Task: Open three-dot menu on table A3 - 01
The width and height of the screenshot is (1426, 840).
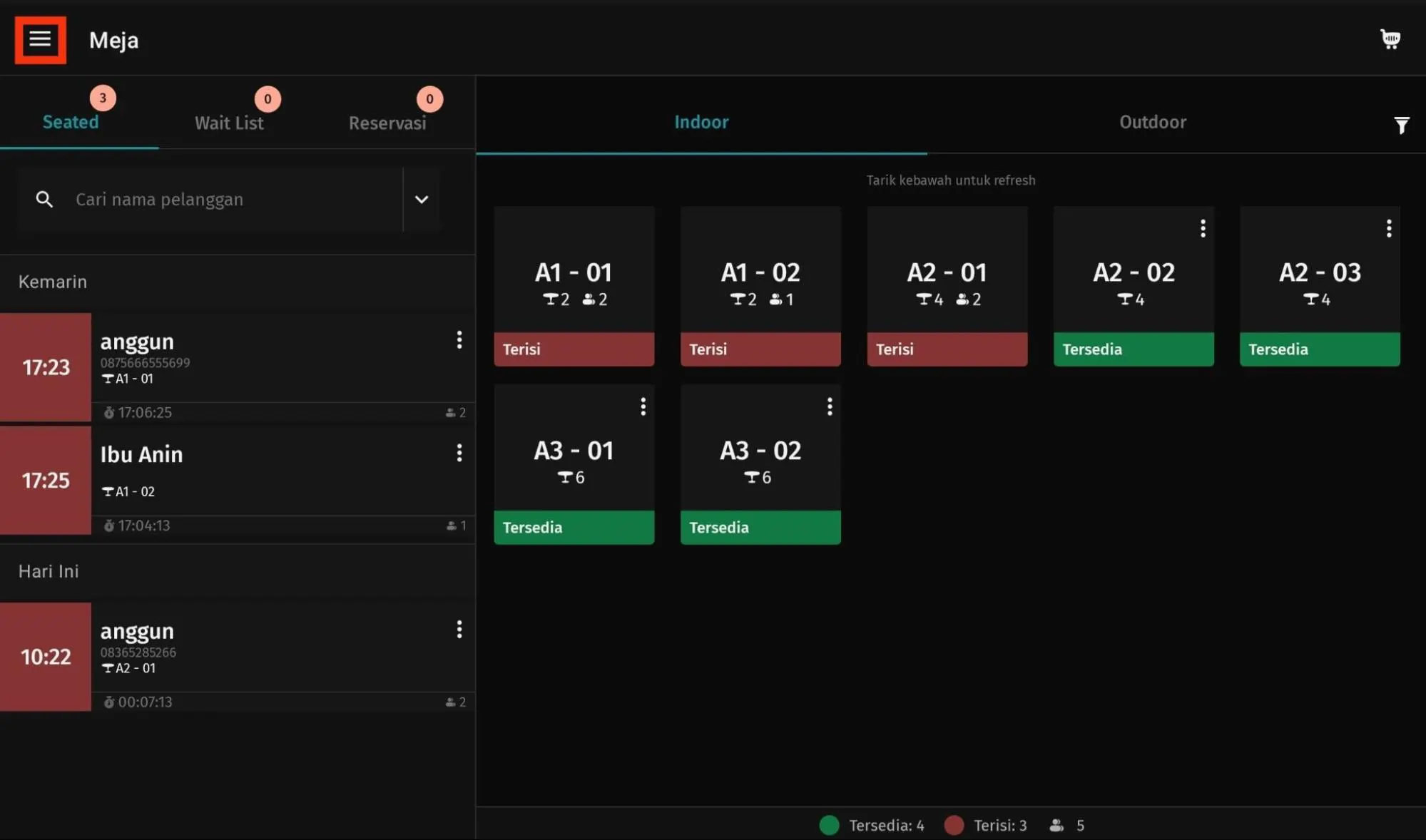Action: [x=643, y=406]
